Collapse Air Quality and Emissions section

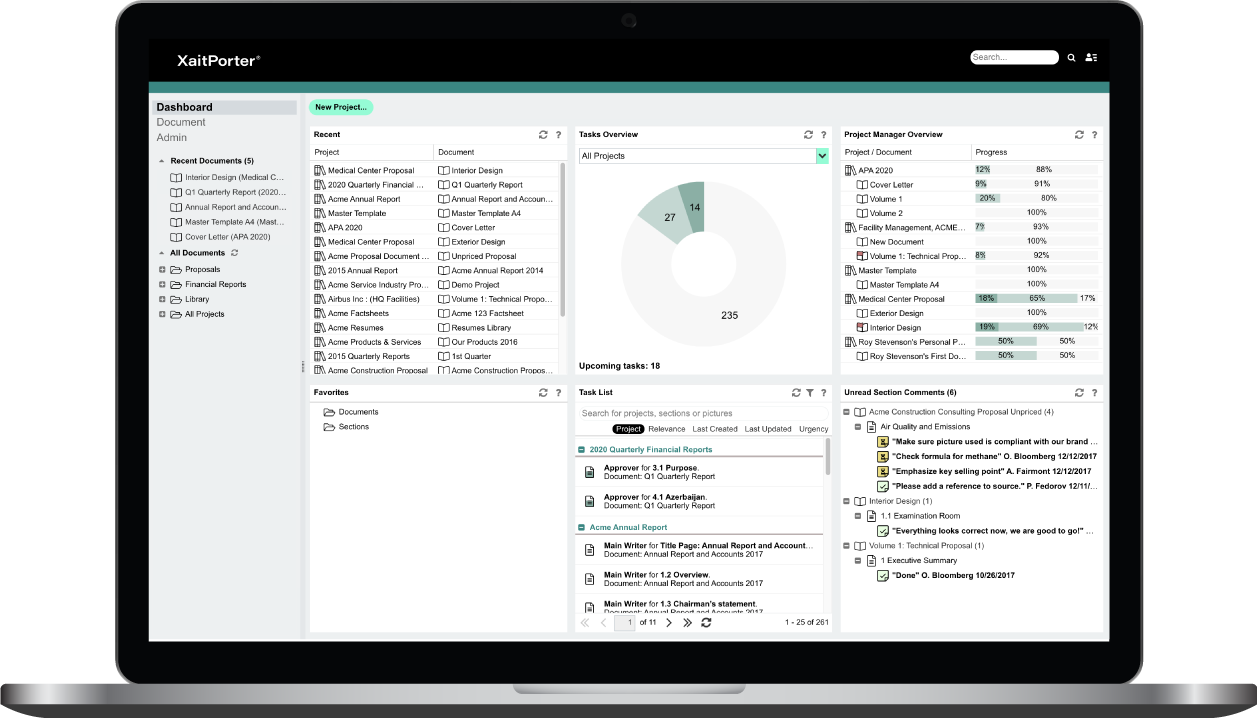pos(858,427)
